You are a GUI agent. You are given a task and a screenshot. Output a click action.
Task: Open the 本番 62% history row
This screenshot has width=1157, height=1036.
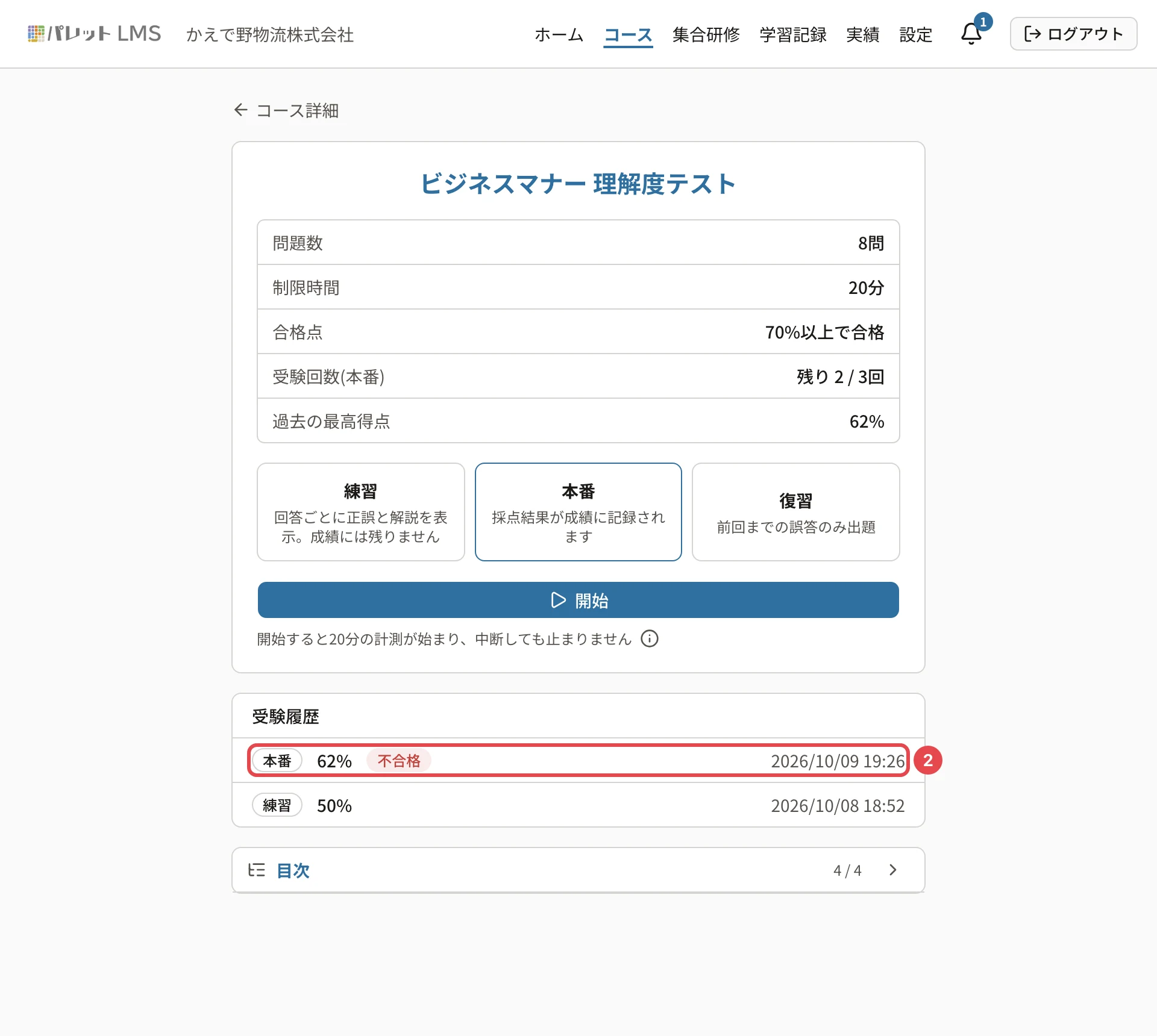[x=578, y=761]
